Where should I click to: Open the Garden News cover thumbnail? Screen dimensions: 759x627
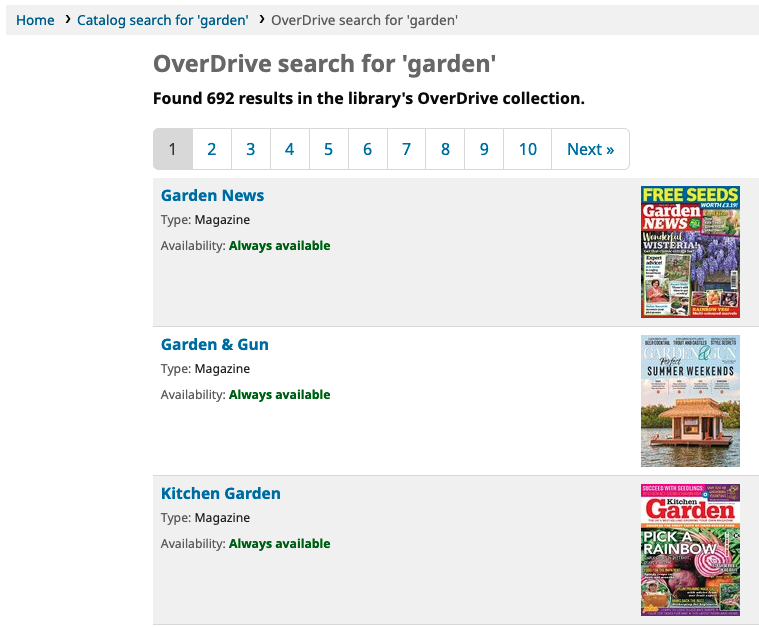pyautogui.click(x=690, y=252)
